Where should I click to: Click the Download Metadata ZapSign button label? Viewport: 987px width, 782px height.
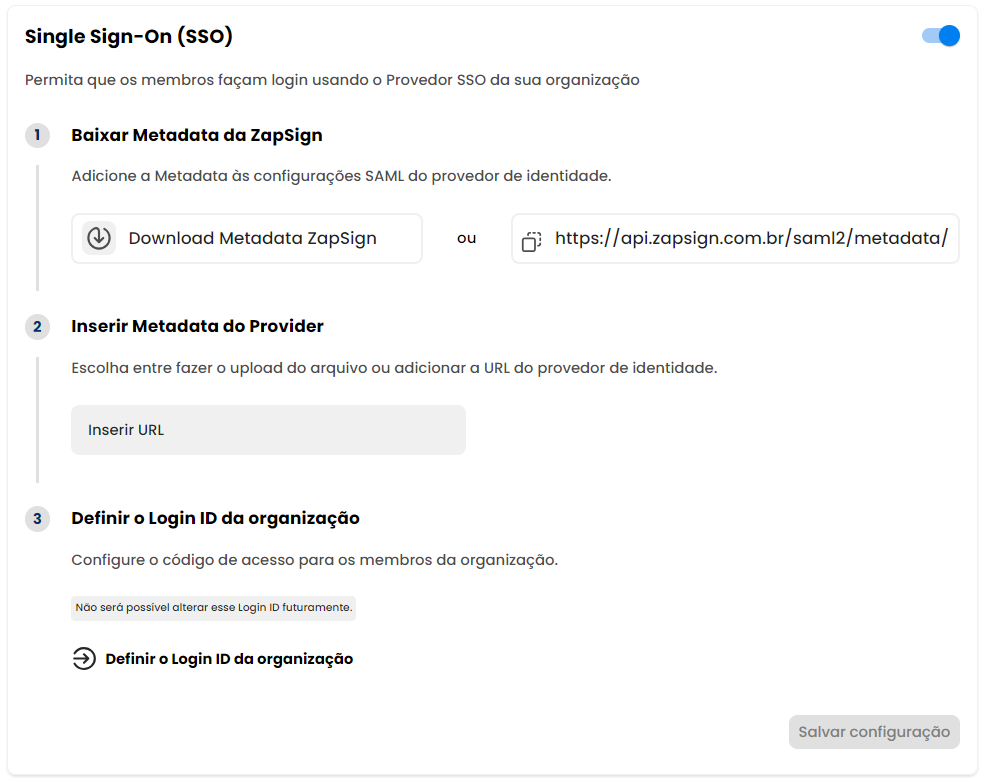click(x=252, y=238)
